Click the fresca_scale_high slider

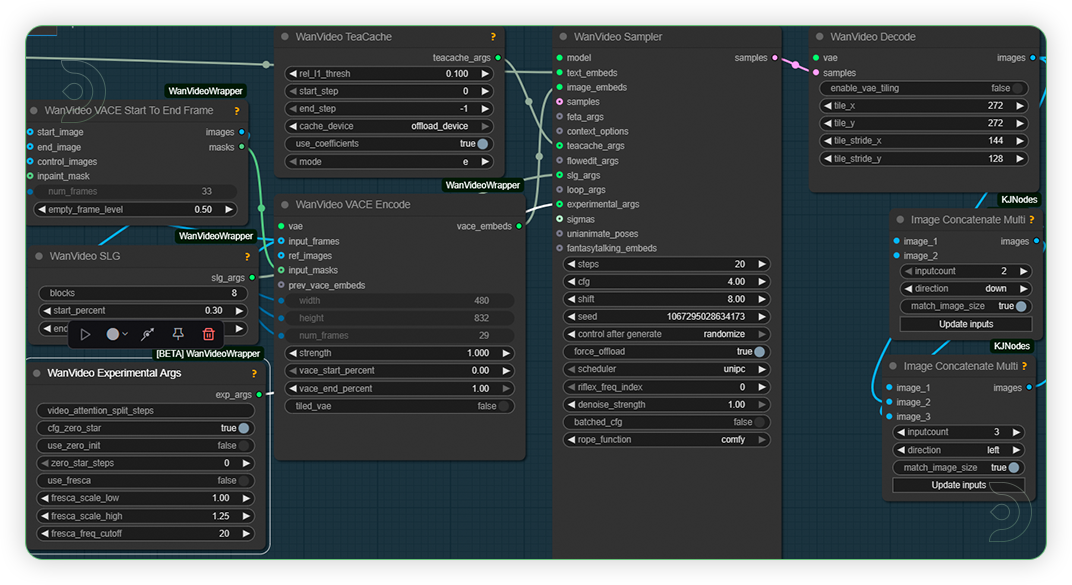point(145,516)
